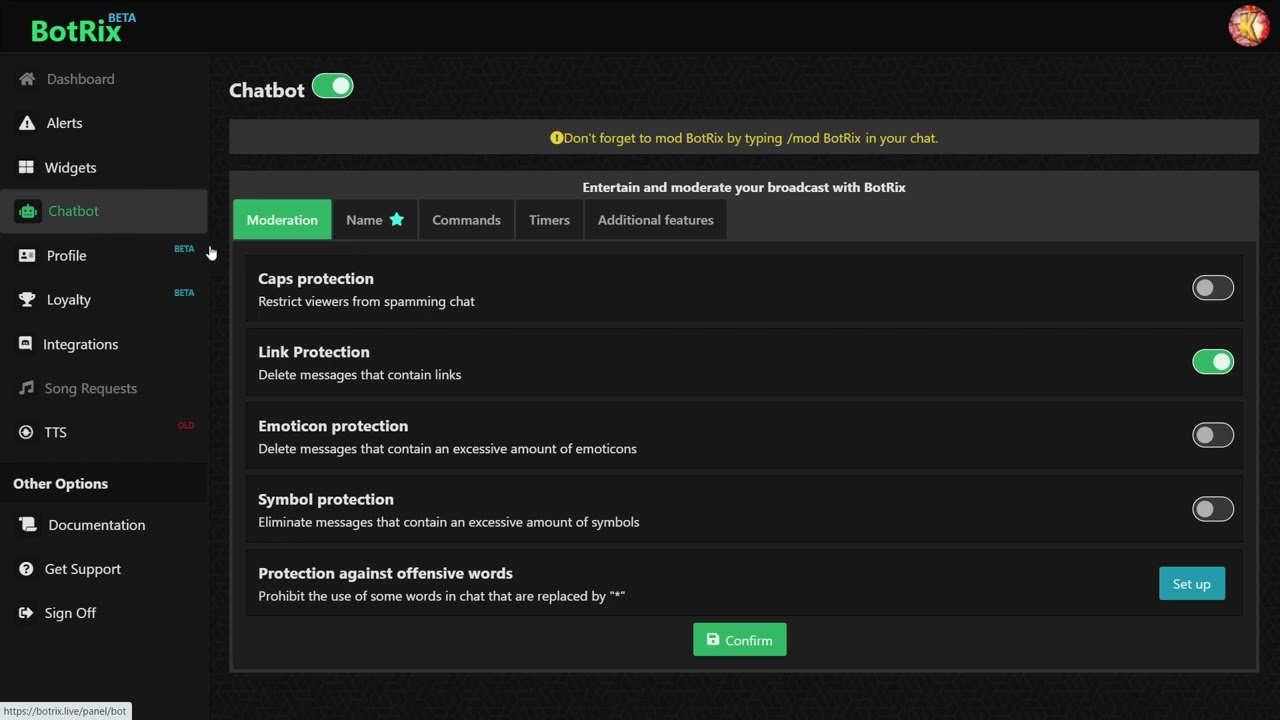Click the Sign Off exit icon
Viewport: 1280px width, 720px height.
[26, 613]
